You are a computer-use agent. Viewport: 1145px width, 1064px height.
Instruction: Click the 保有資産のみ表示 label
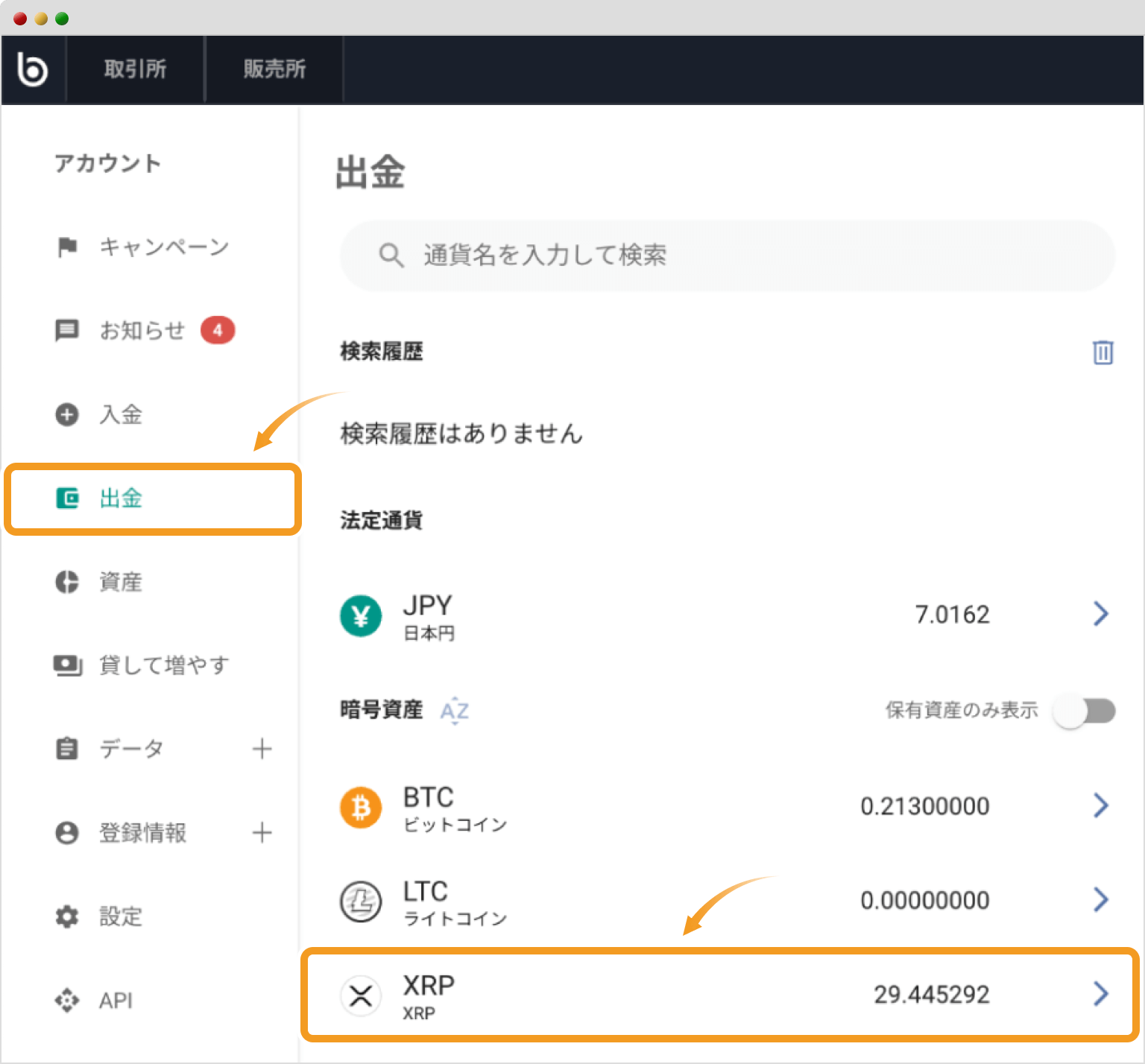tap(962, 710)
